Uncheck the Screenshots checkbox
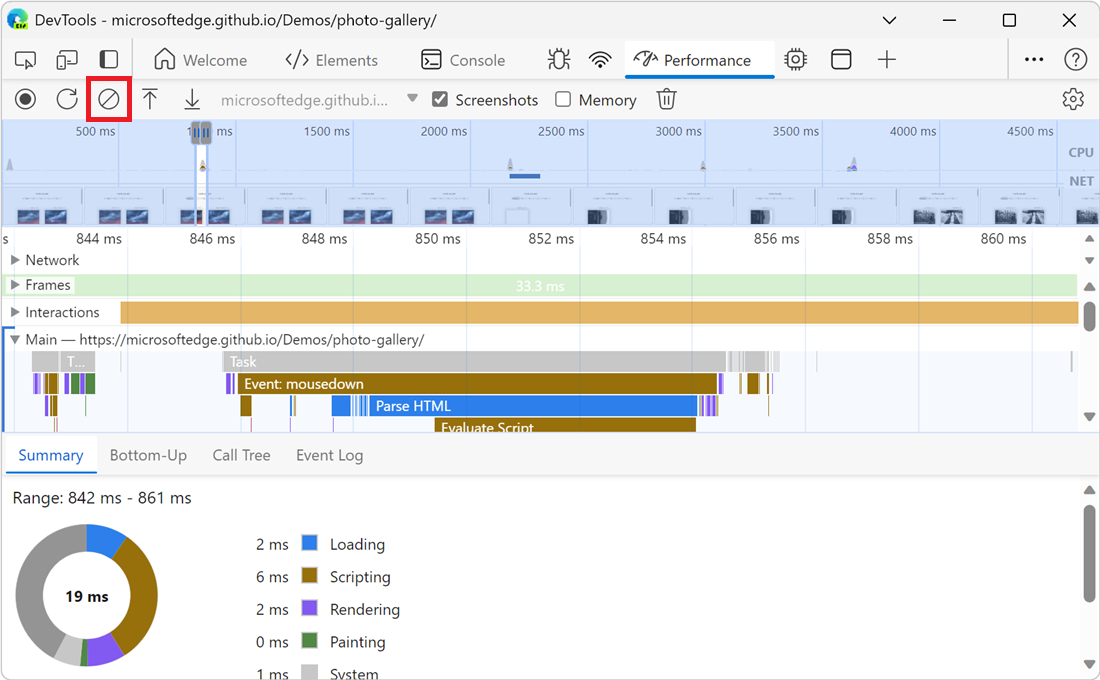Image resolution: width=1100 pixels, height=680 pixels. tap(440, 99)
